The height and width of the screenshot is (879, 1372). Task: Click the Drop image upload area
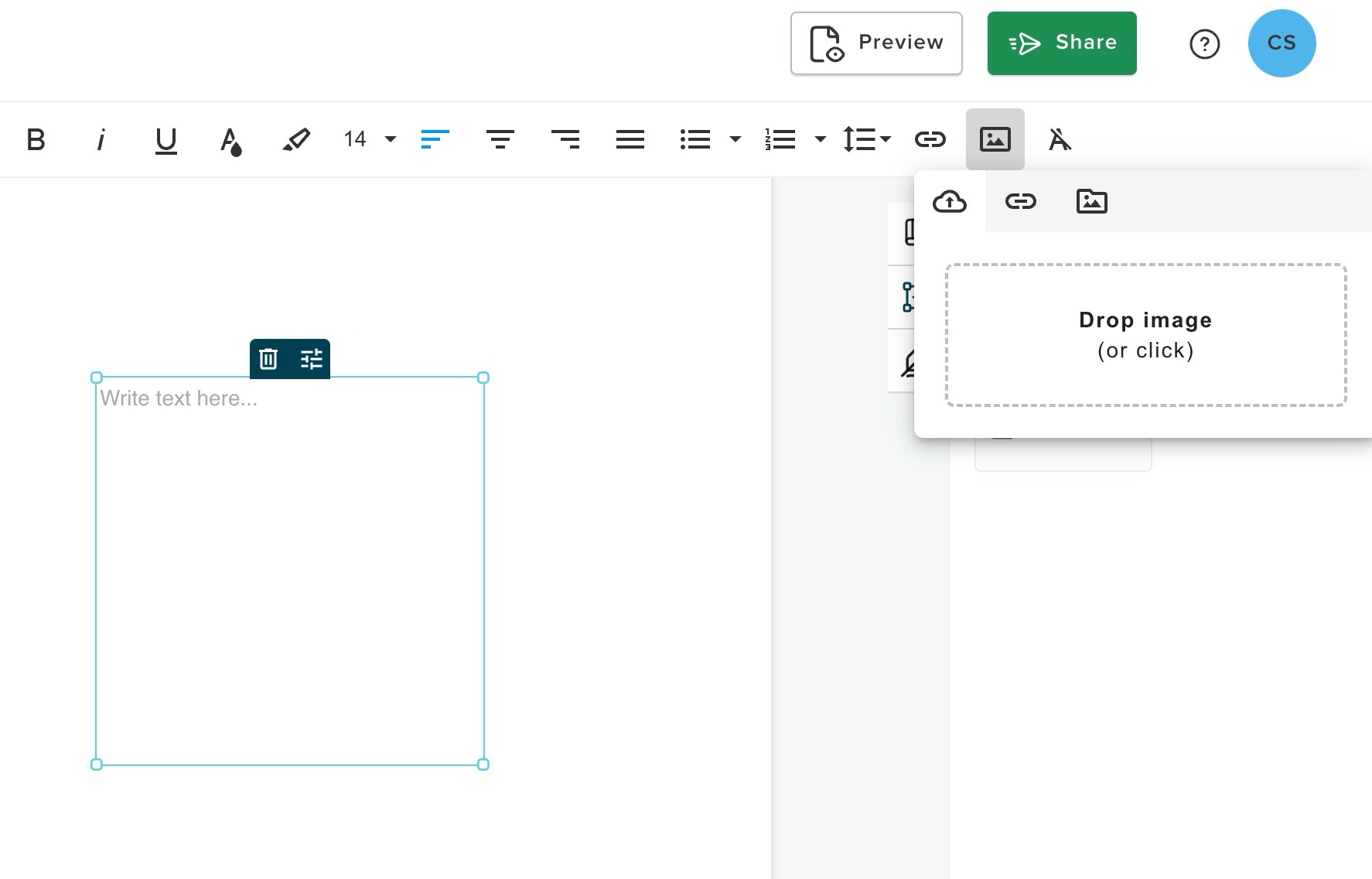(x=1145, y=335)
